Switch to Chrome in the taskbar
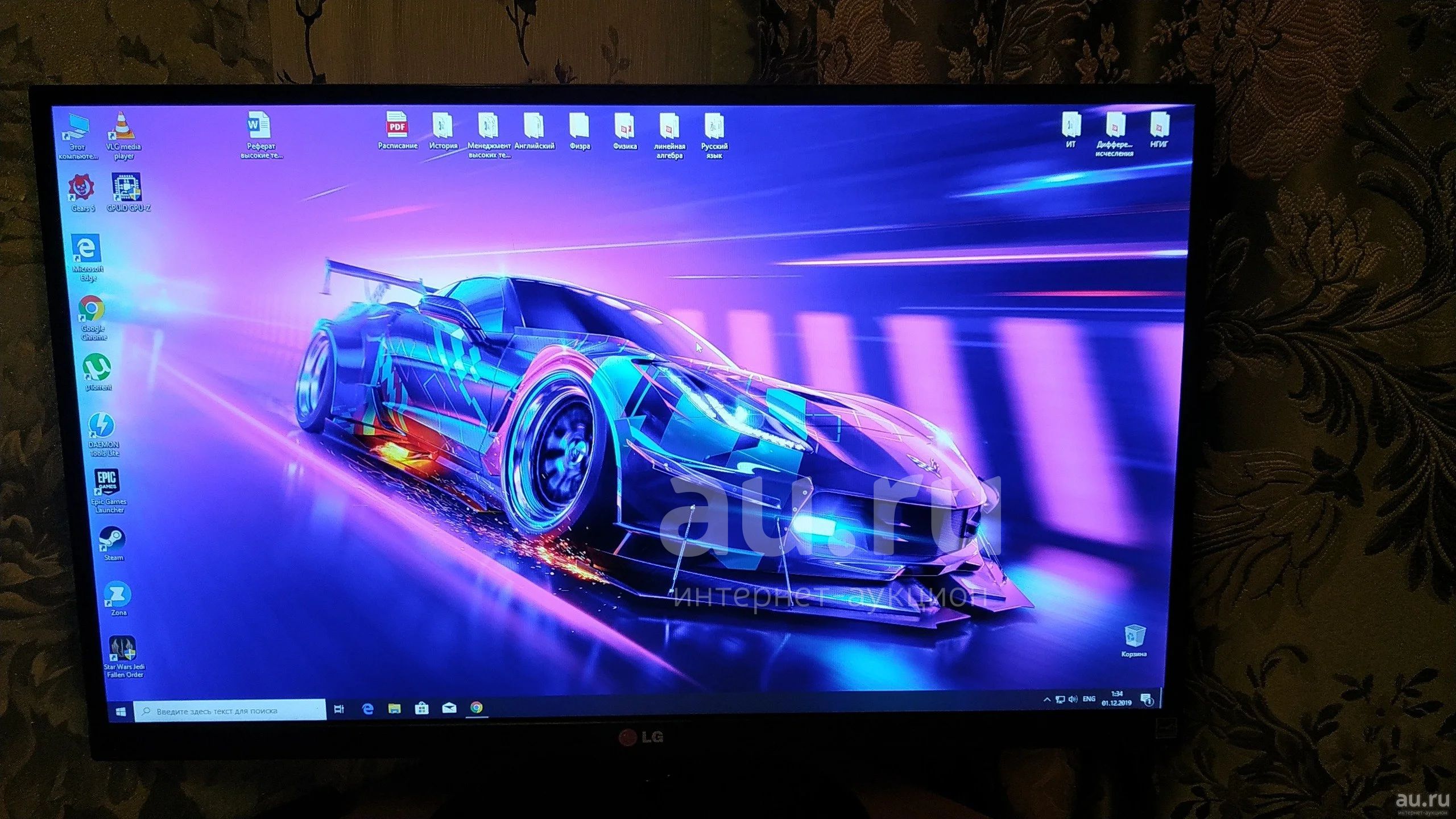This screenshot has height=819, width=1456. tap(477, 707)
